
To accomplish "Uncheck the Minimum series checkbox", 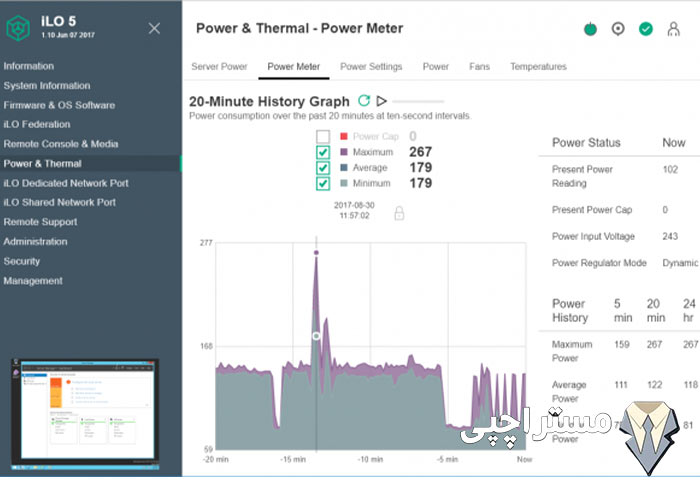I will click(x=323, y=183).
